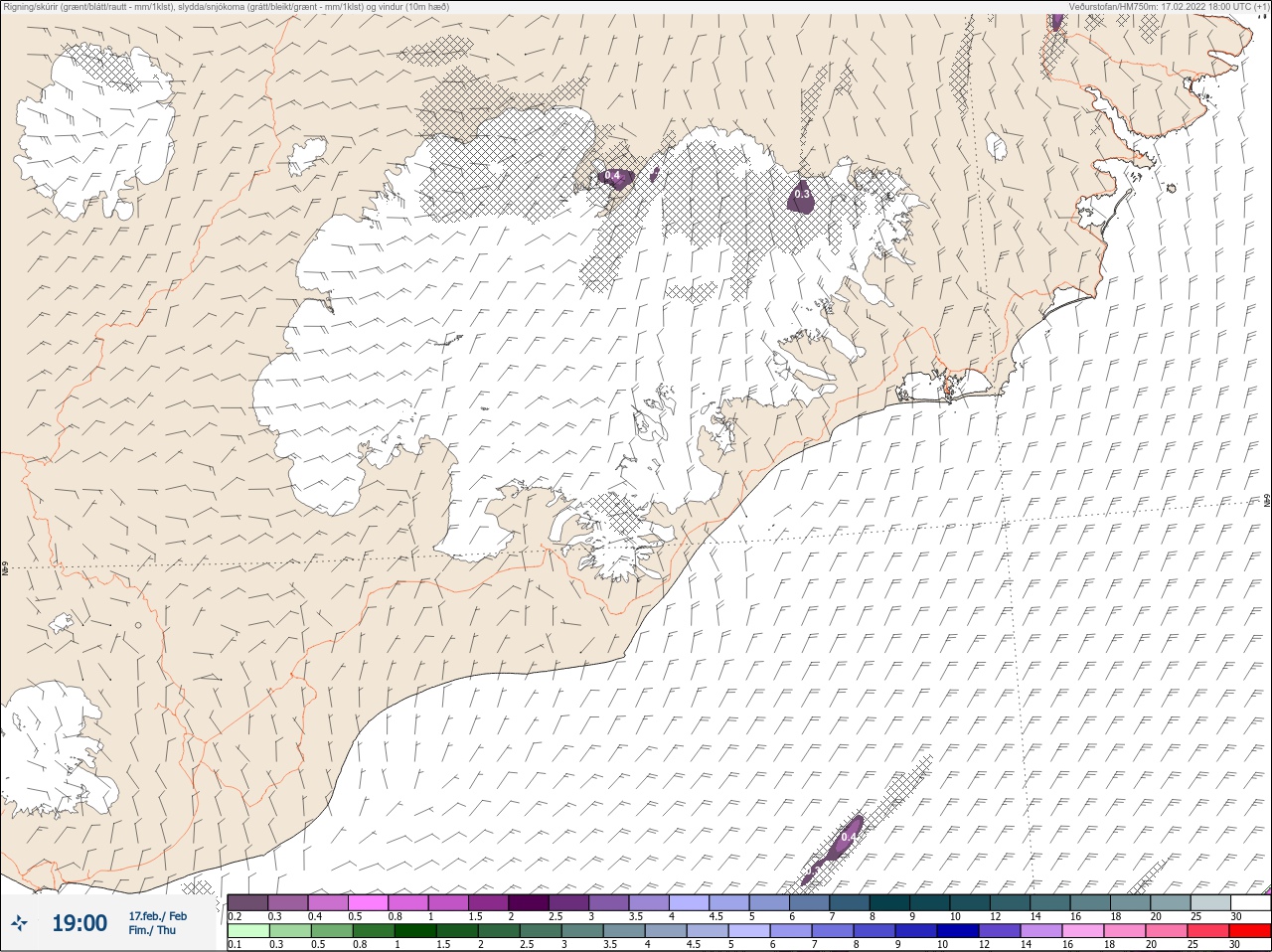Click the map title starting with "Rigning/skúrir"
The height and width of the screenshot is (952, 1272).
226,6
